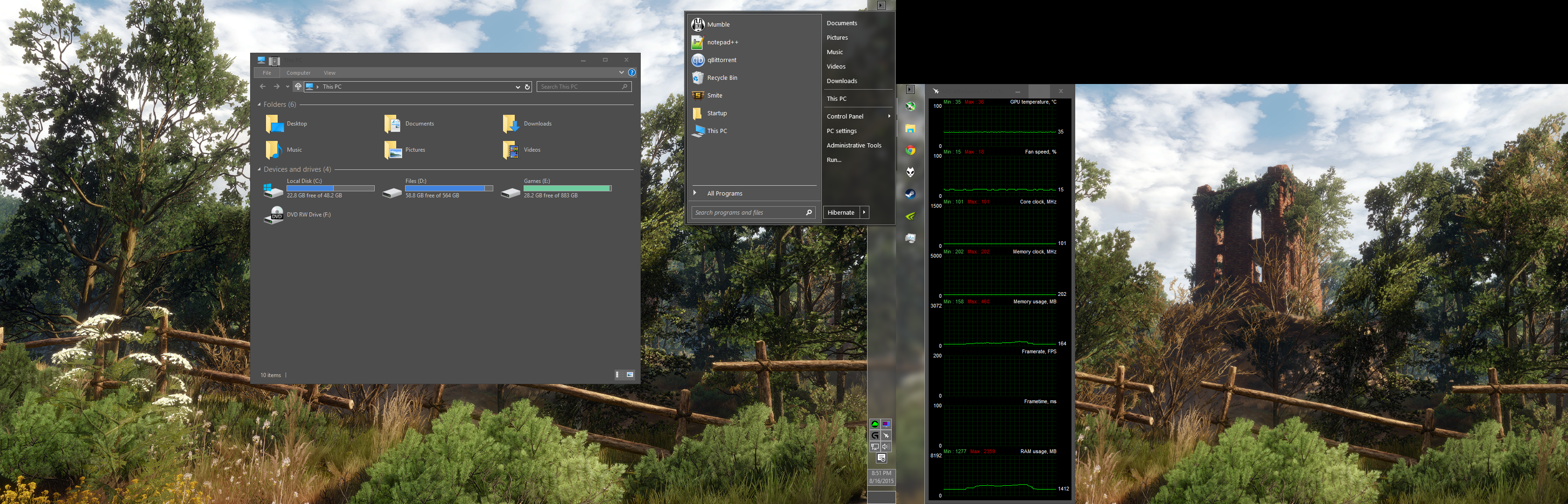The image size is (1568, 504).
Task: Open the Videos folder in This PC
Action: 521,150
